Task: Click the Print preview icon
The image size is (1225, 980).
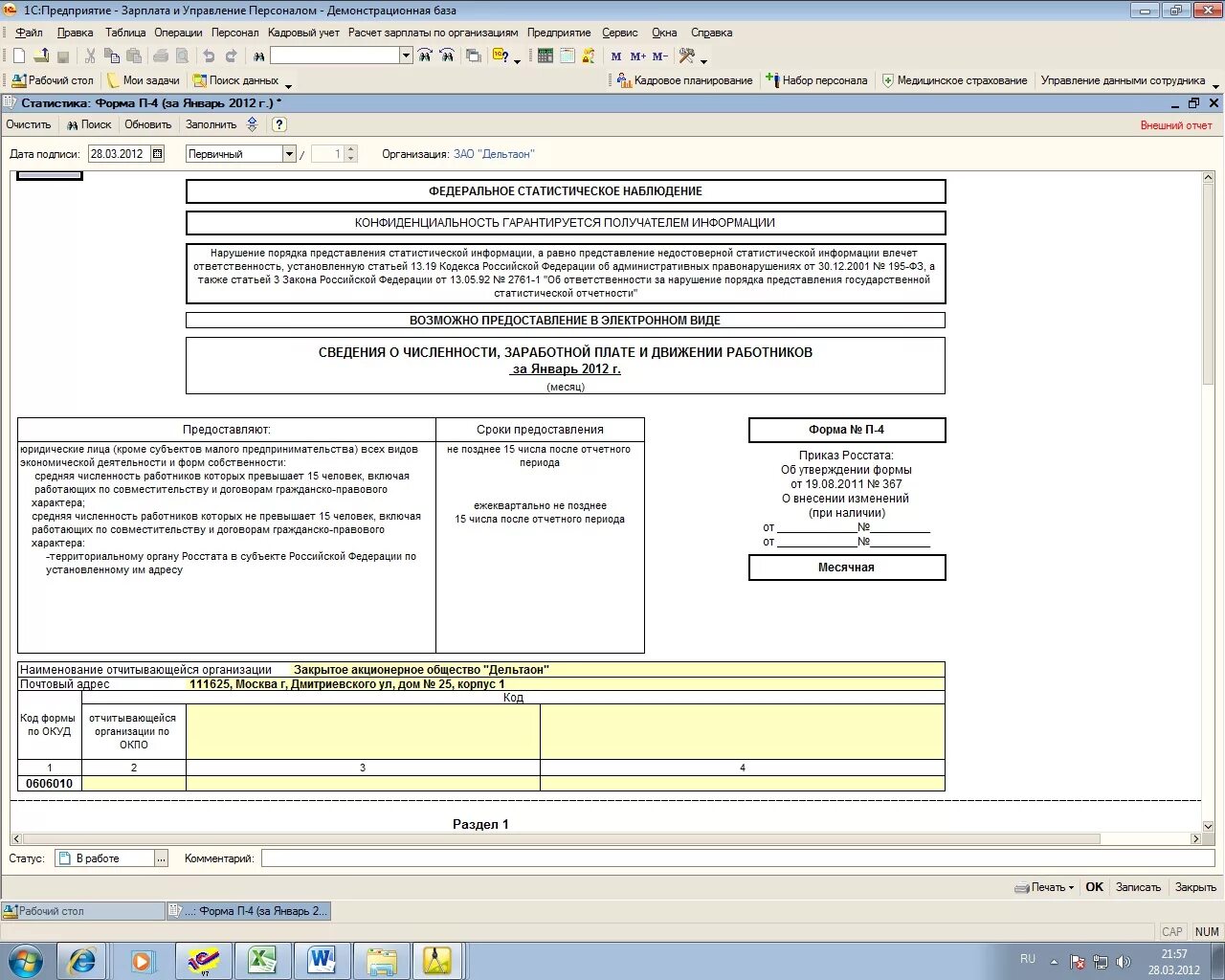Action: 183,56
